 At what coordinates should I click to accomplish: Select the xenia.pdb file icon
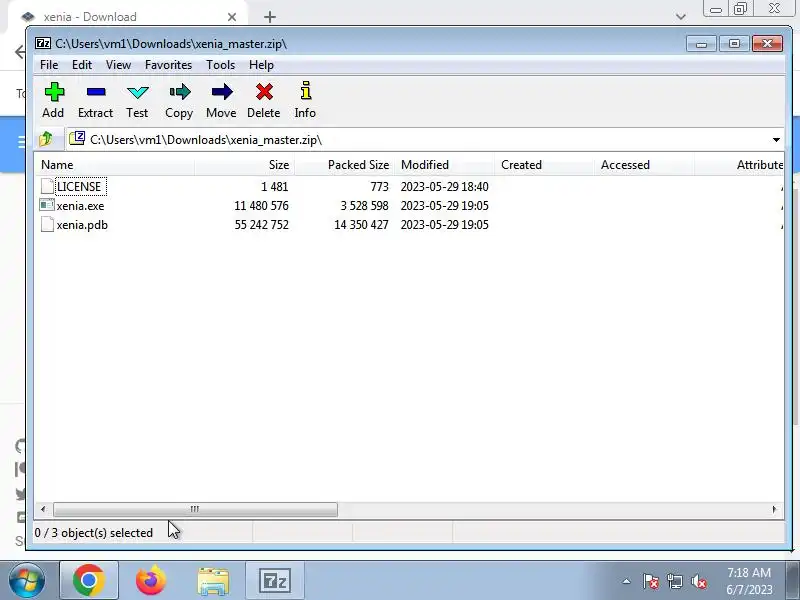[47, 224]
